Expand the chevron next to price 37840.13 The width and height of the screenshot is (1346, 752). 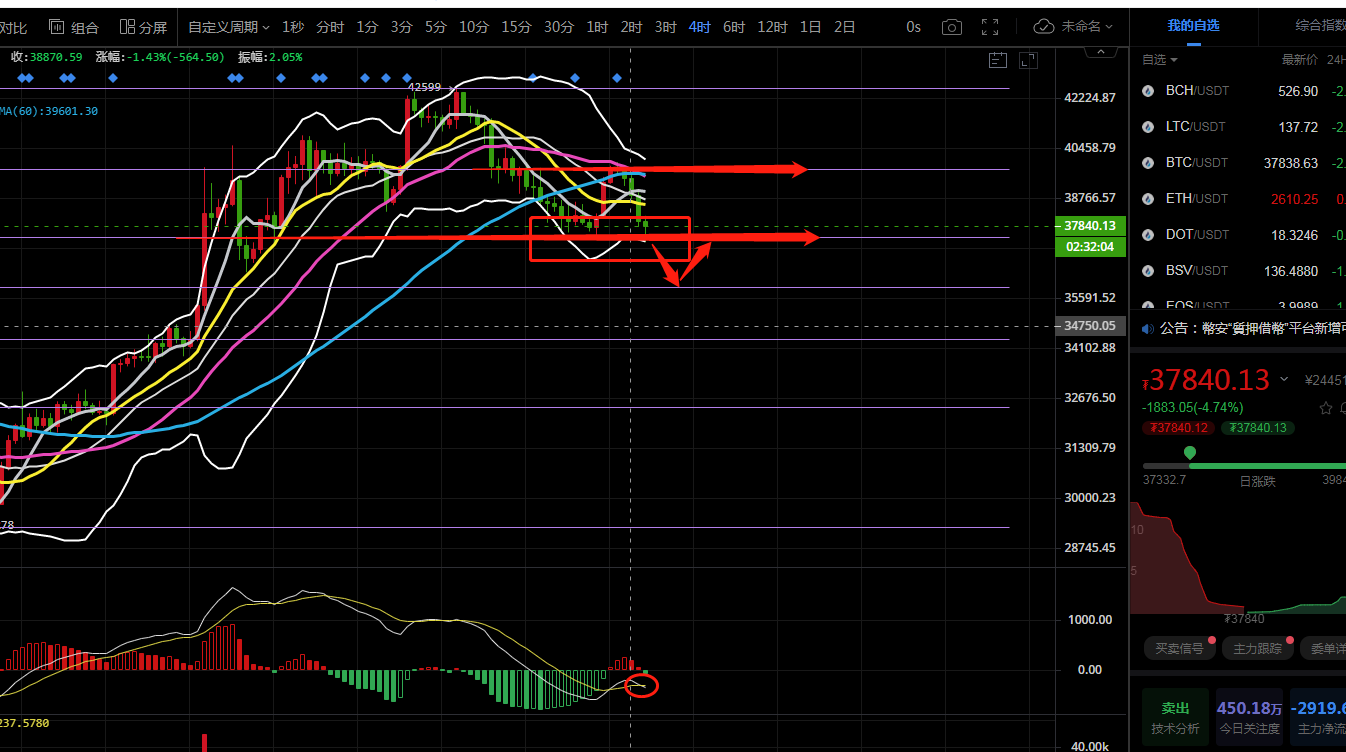(x=1285, y=380)
